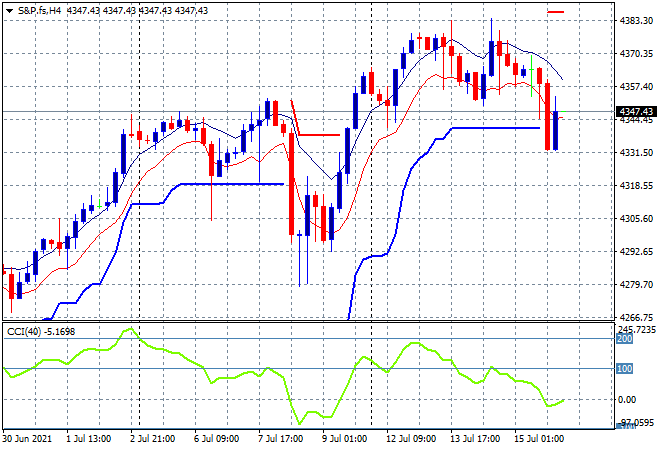Click the 4279.70 price axis label

click(x=636, y=285)
